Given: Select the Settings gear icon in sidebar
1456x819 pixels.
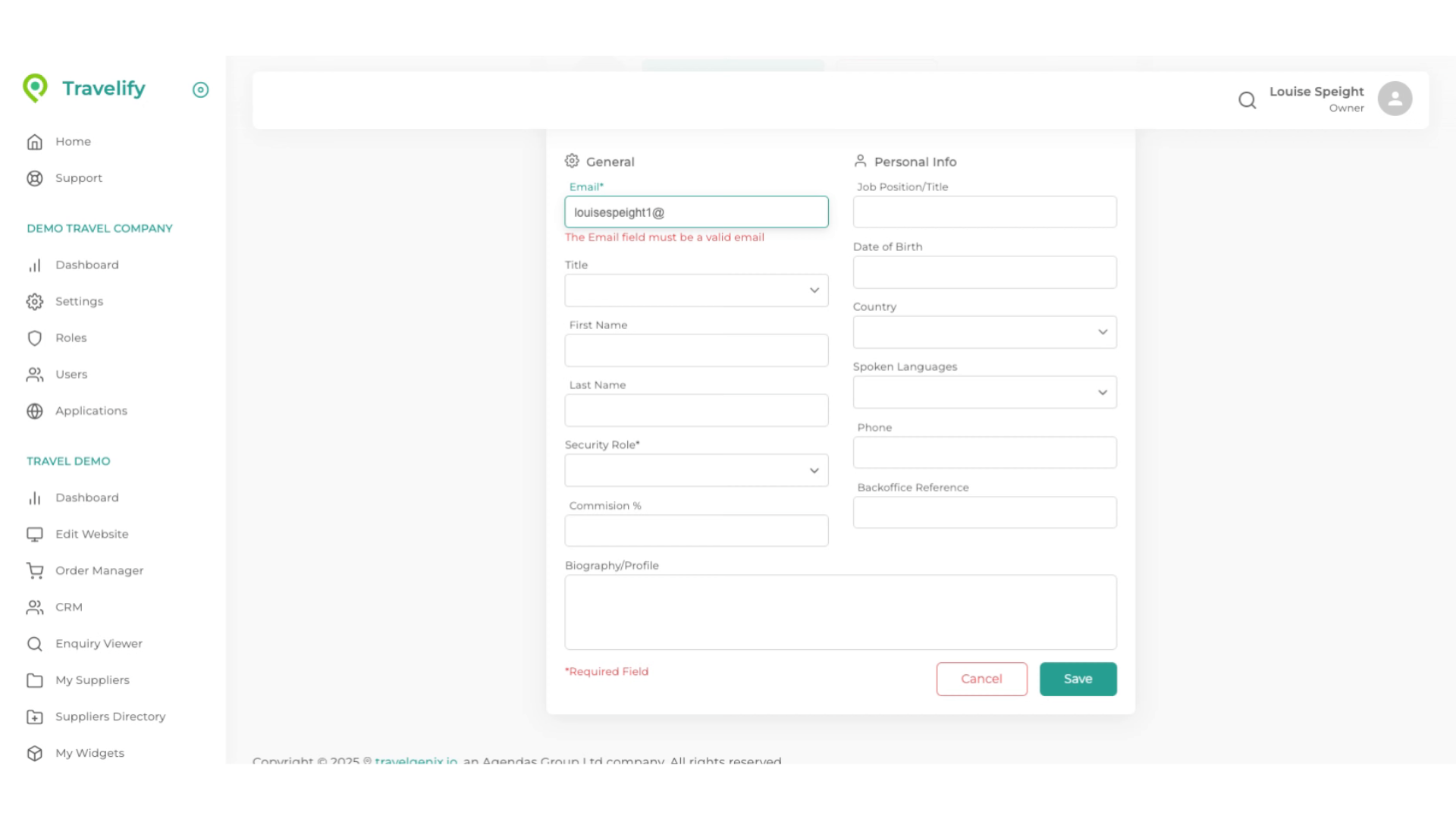Looking at the screenshot, I should pyautogui.click(x=35, y=301).
